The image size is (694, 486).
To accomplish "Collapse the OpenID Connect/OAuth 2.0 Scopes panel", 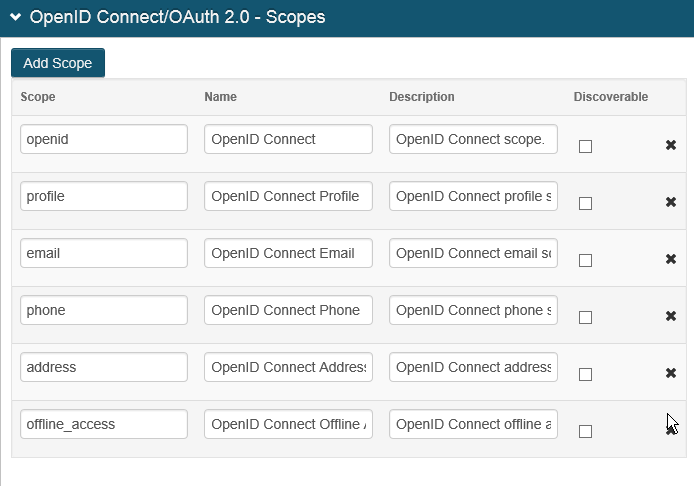I will pyautogui.click(x=16, y=17).
